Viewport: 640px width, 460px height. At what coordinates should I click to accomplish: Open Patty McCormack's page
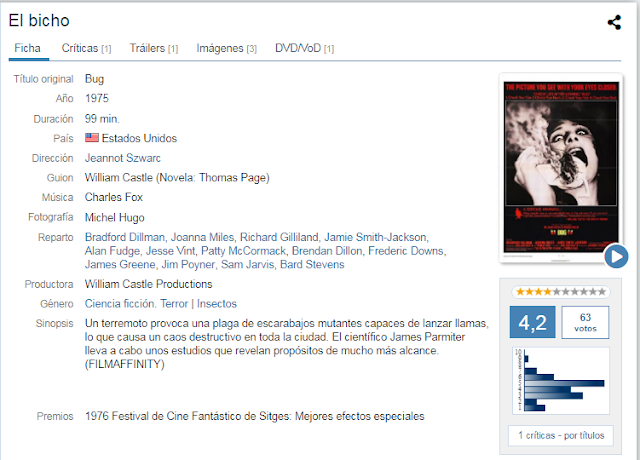[243, 251]
